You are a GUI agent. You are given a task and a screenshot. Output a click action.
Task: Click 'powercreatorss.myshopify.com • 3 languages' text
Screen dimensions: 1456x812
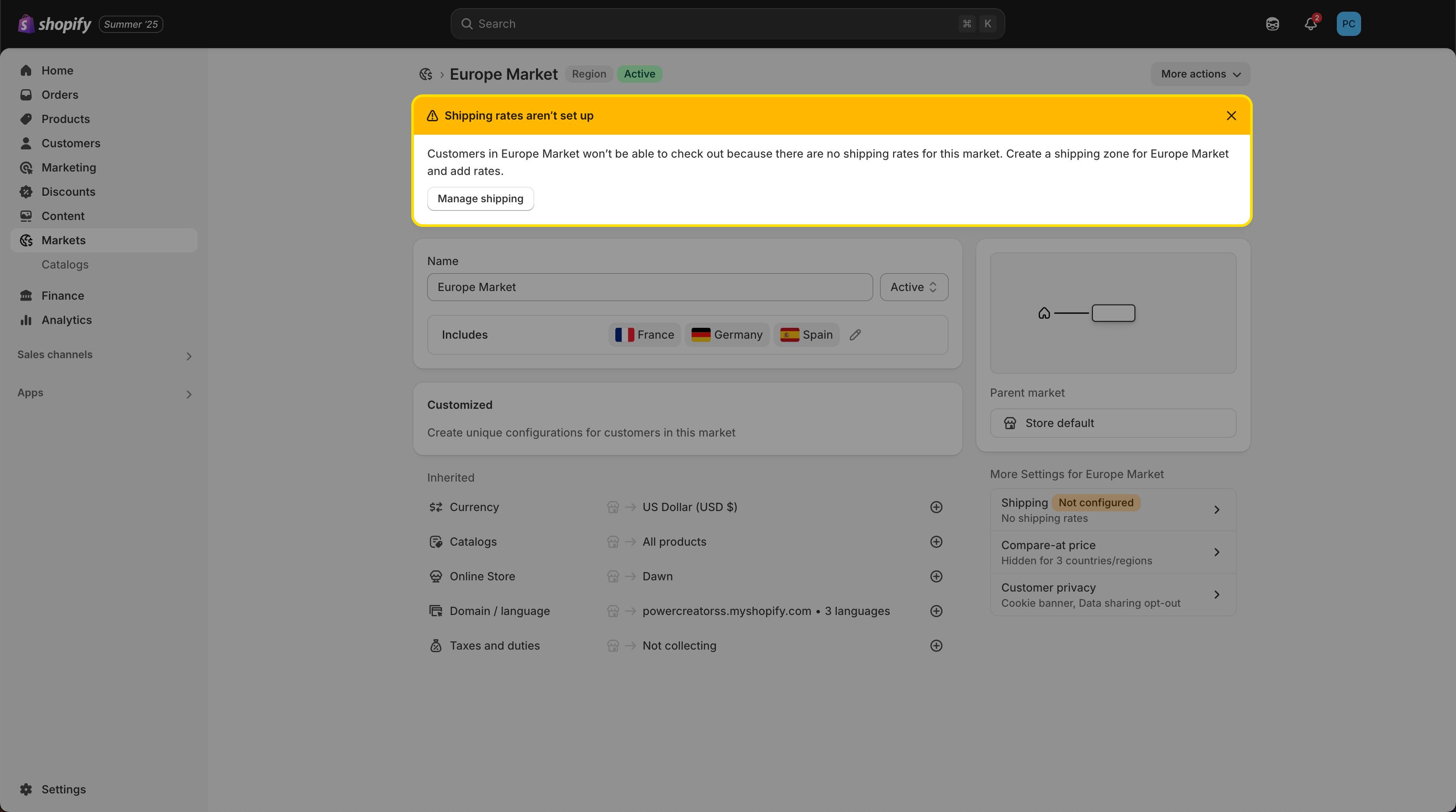point(766,611)
